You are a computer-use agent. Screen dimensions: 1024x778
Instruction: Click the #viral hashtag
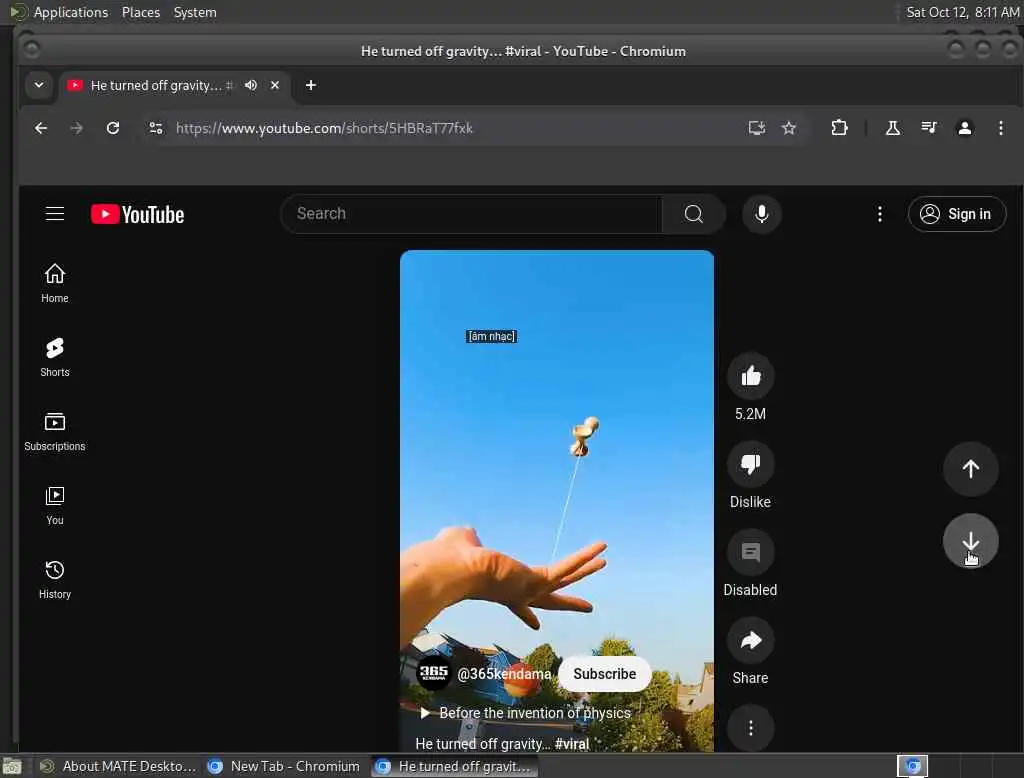571,743
